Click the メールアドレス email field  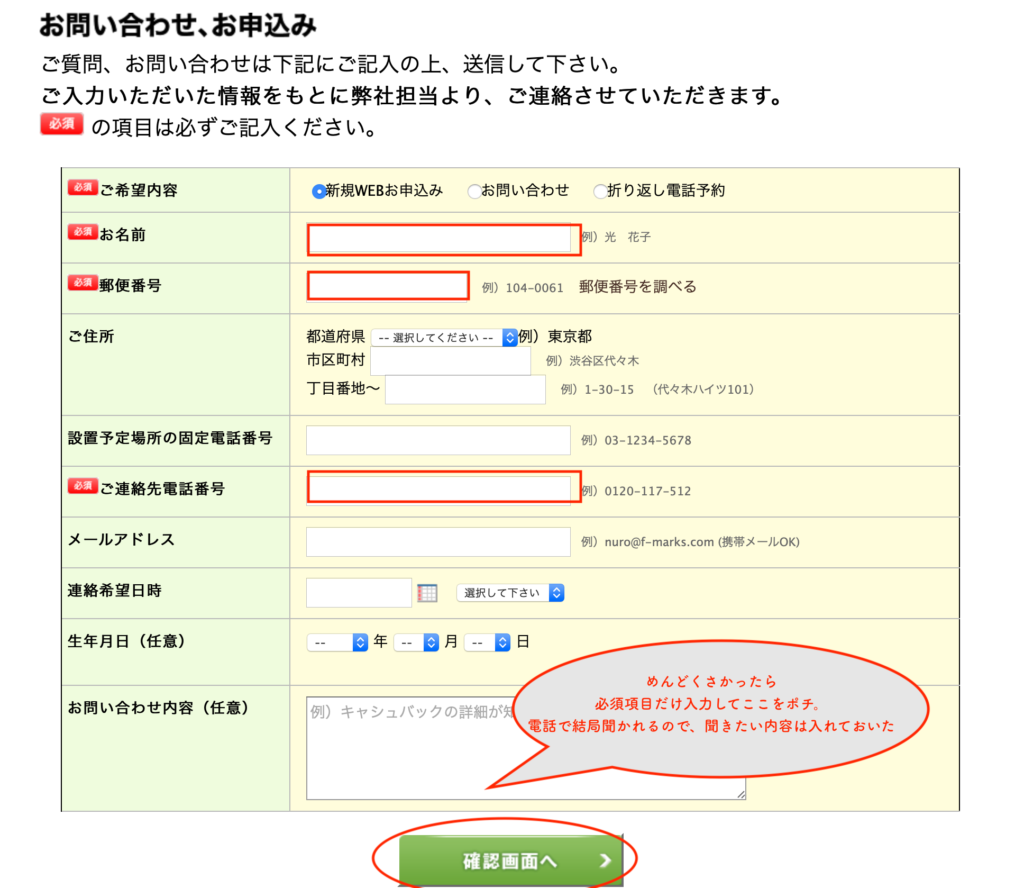pos(438,542)
